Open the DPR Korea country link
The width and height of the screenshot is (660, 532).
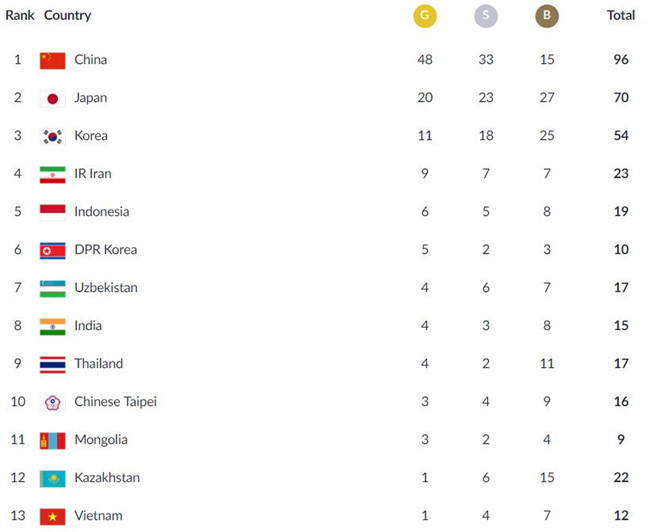pyautogui.click(x=105, y=250)
